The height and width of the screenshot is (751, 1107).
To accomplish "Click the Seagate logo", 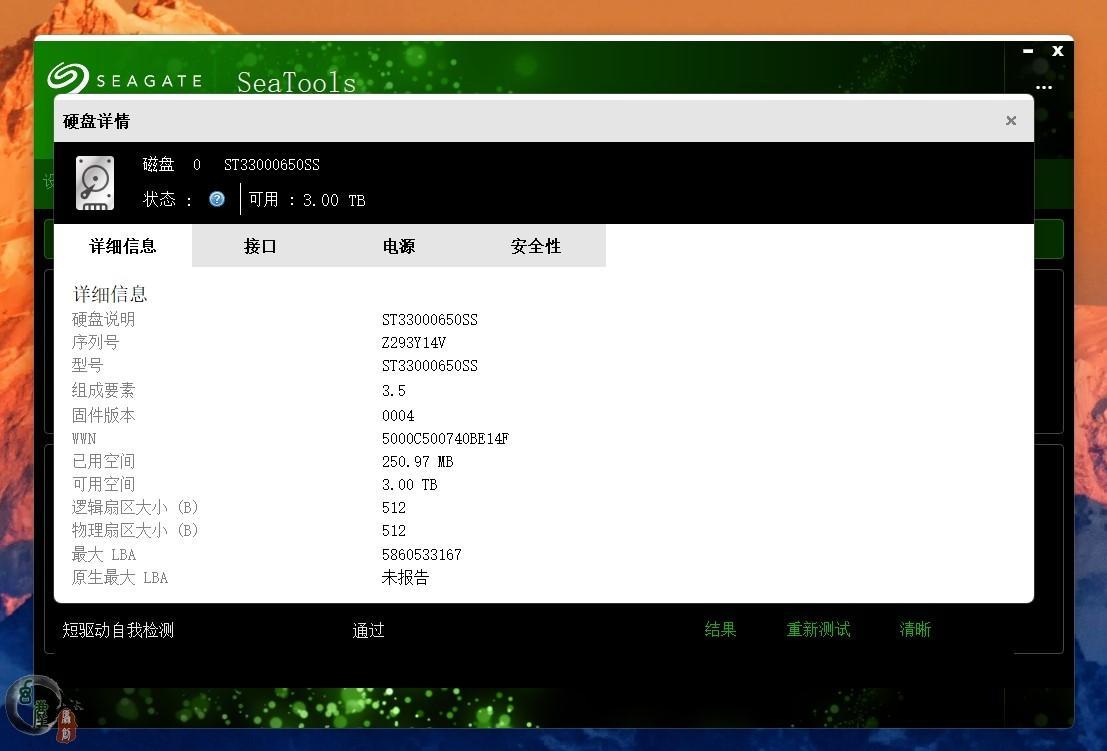I will [x=125, y=79].
